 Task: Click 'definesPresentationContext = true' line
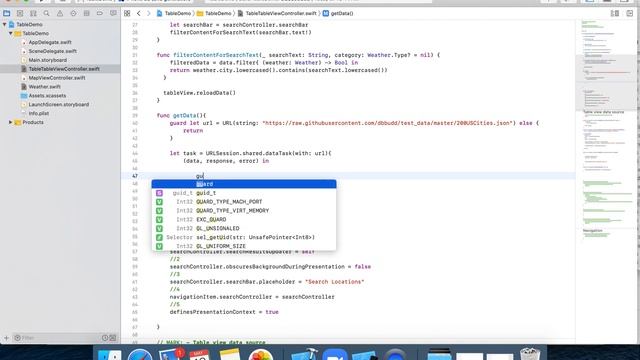[224, 312]
